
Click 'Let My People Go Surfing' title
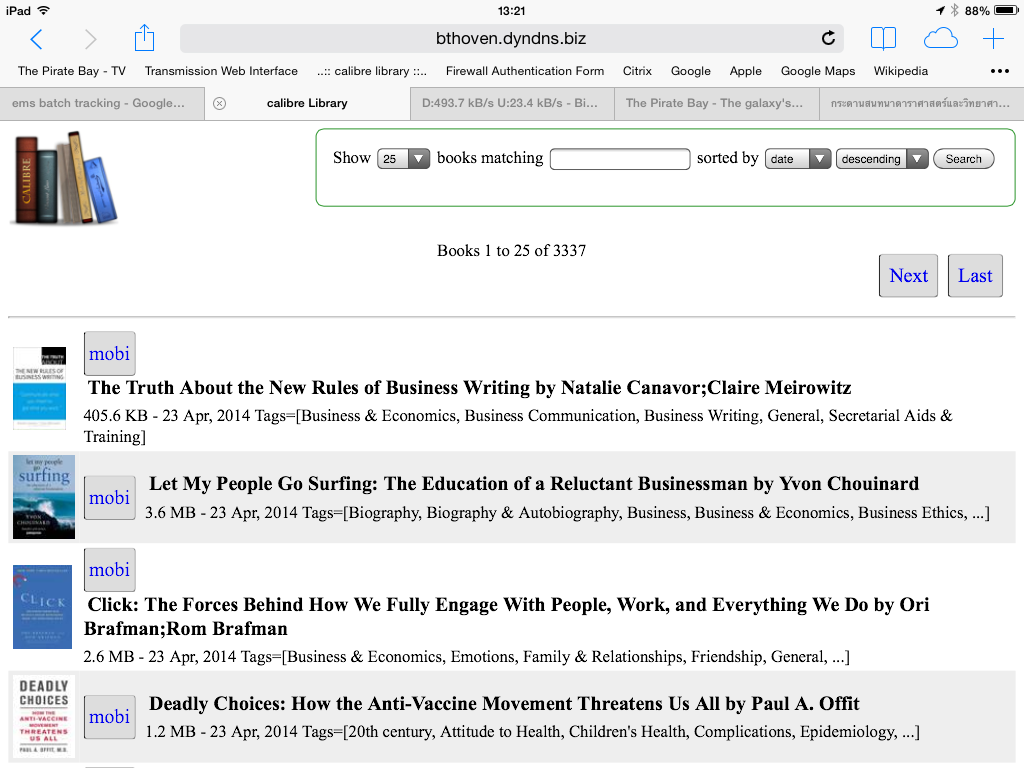point(534,484)
